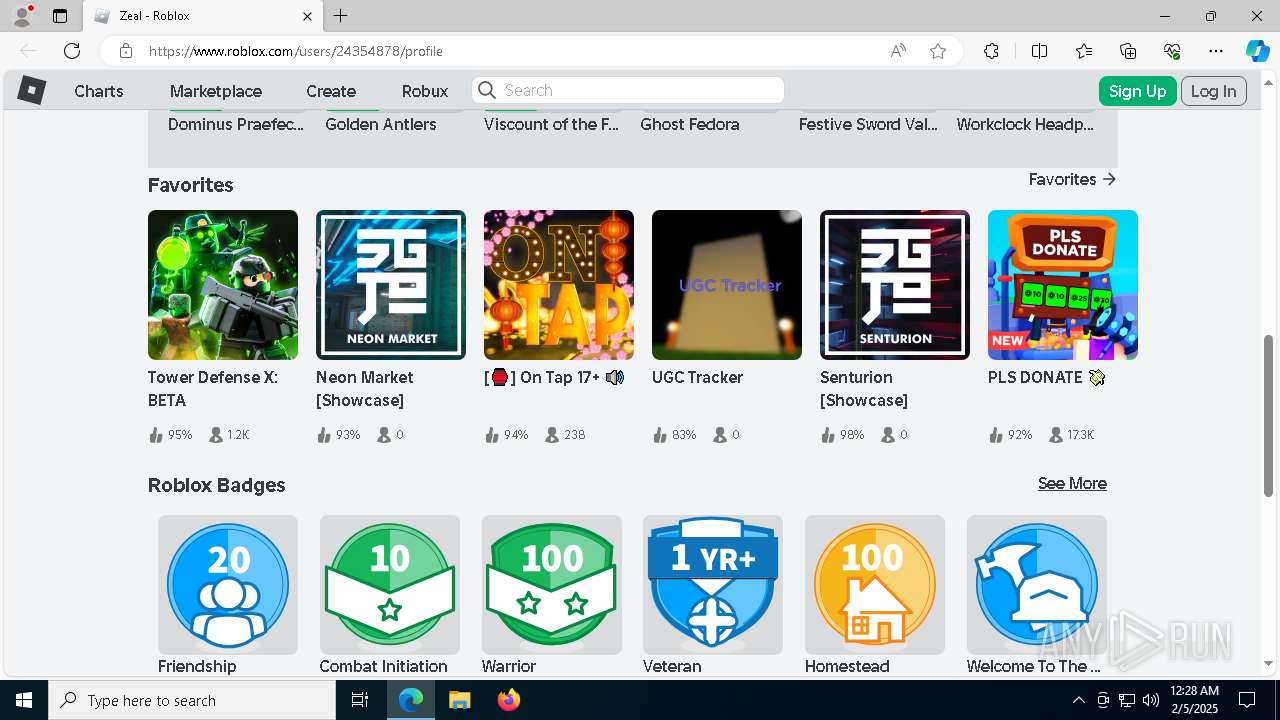The height and width of the screenshot is (720, 1280).
Task: Click the On Tap 17+ title
Action: click(554, 377)
